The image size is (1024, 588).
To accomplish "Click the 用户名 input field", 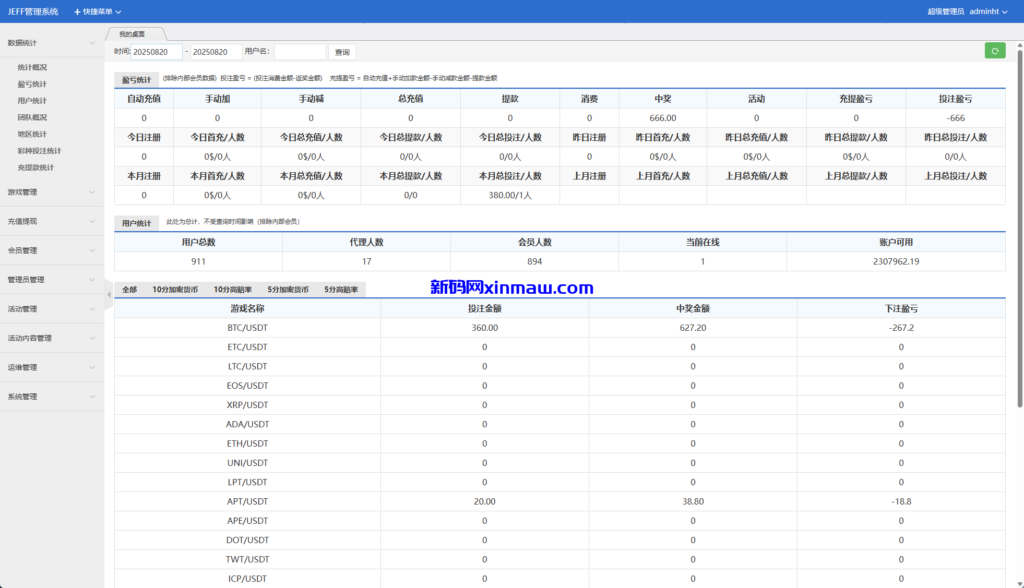I will click(301, 51).
